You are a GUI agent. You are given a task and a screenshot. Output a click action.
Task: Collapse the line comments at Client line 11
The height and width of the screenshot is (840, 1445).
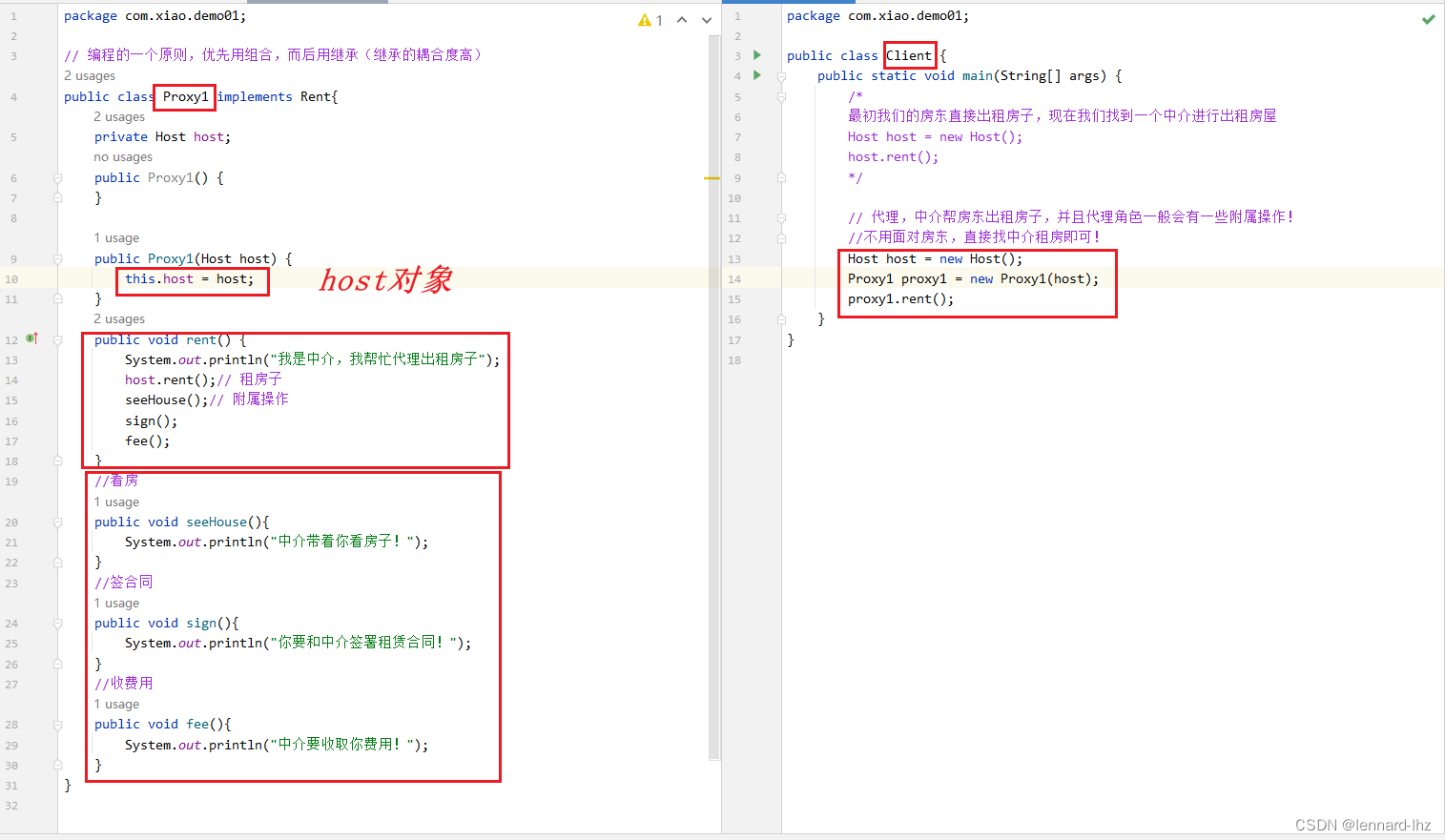(x=781, y=218)
